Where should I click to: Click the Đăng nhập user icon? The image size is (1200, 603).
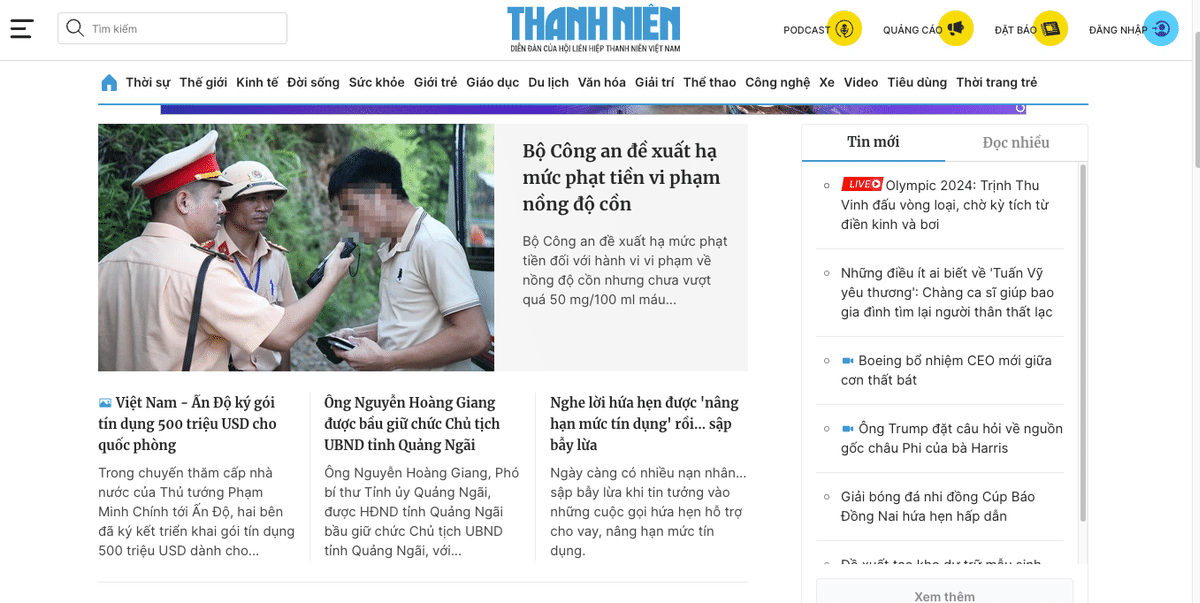[x=1160, y=29]
